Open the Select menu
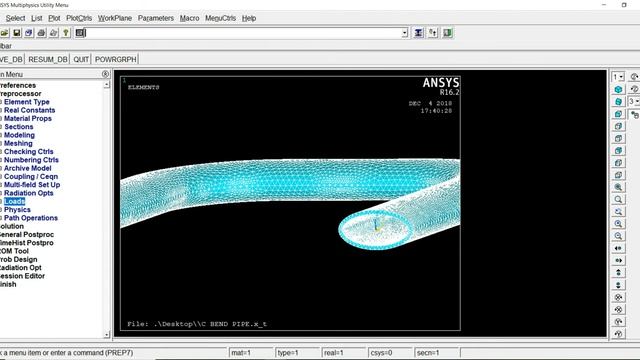 pos(15,18)
